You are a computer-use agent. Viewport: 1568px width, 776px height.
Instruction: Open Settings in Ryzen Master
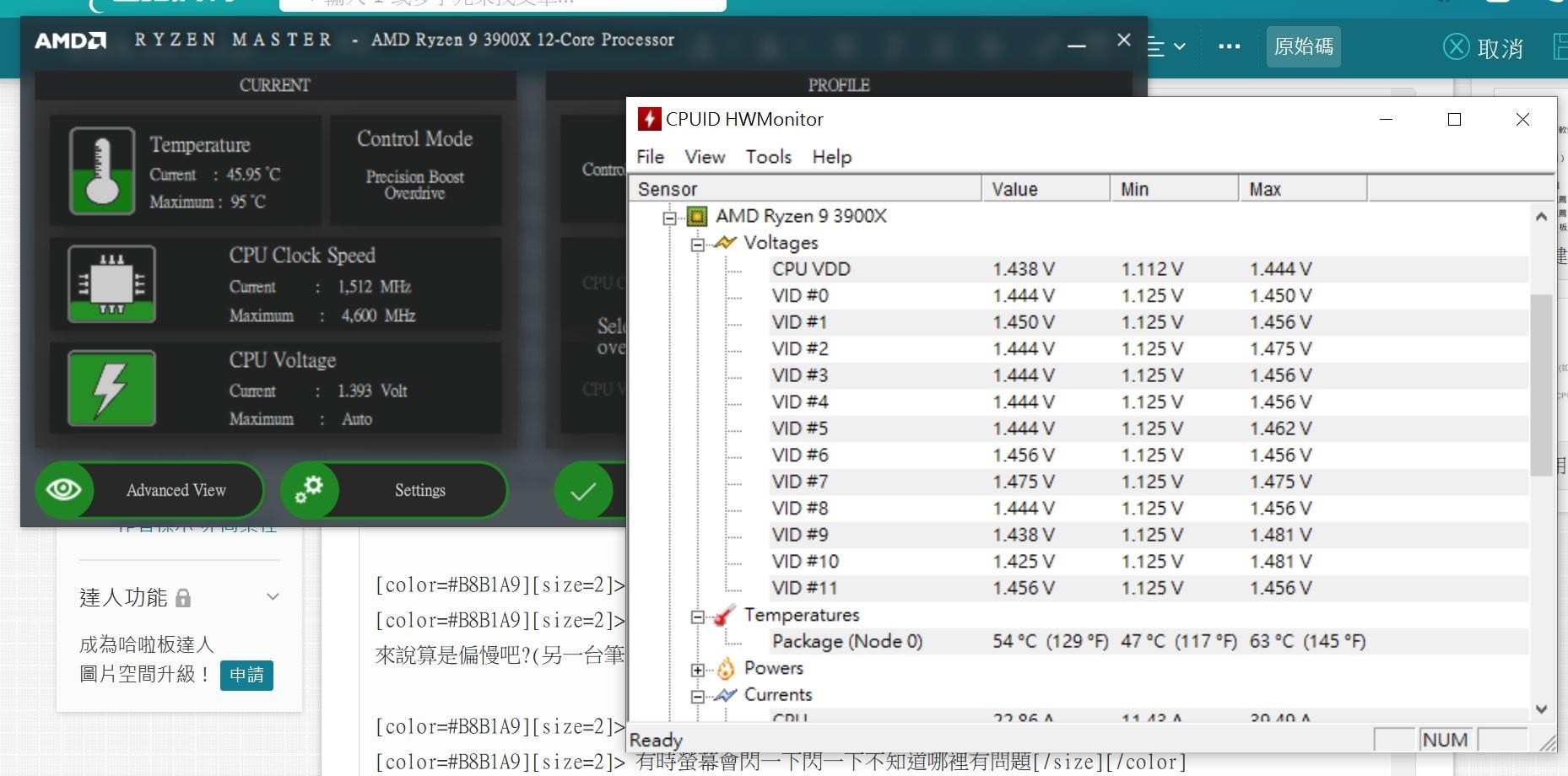tap(393, 490)
